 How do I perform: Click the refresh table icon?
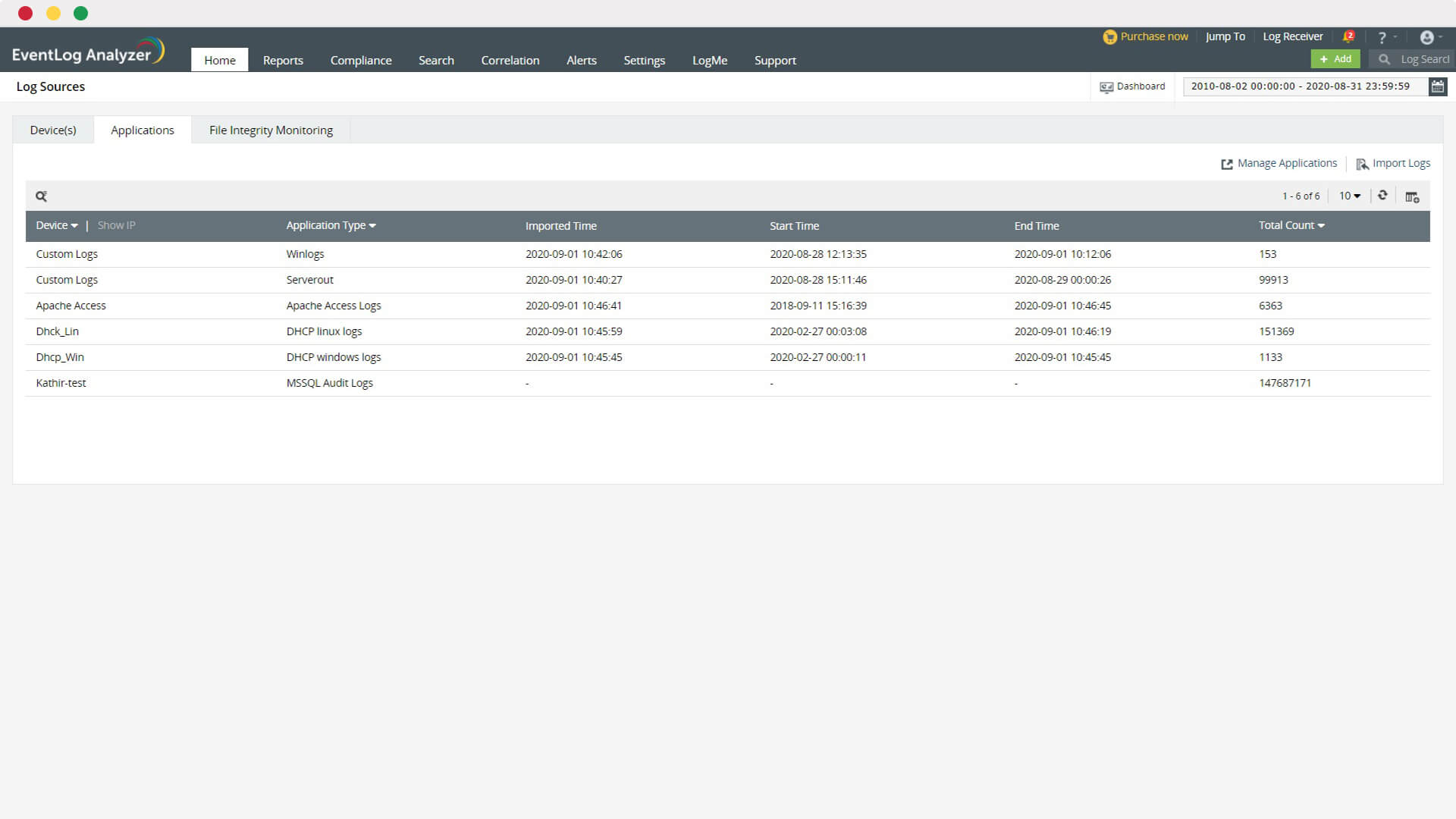pyautogui.click(x=1382, y=196)
